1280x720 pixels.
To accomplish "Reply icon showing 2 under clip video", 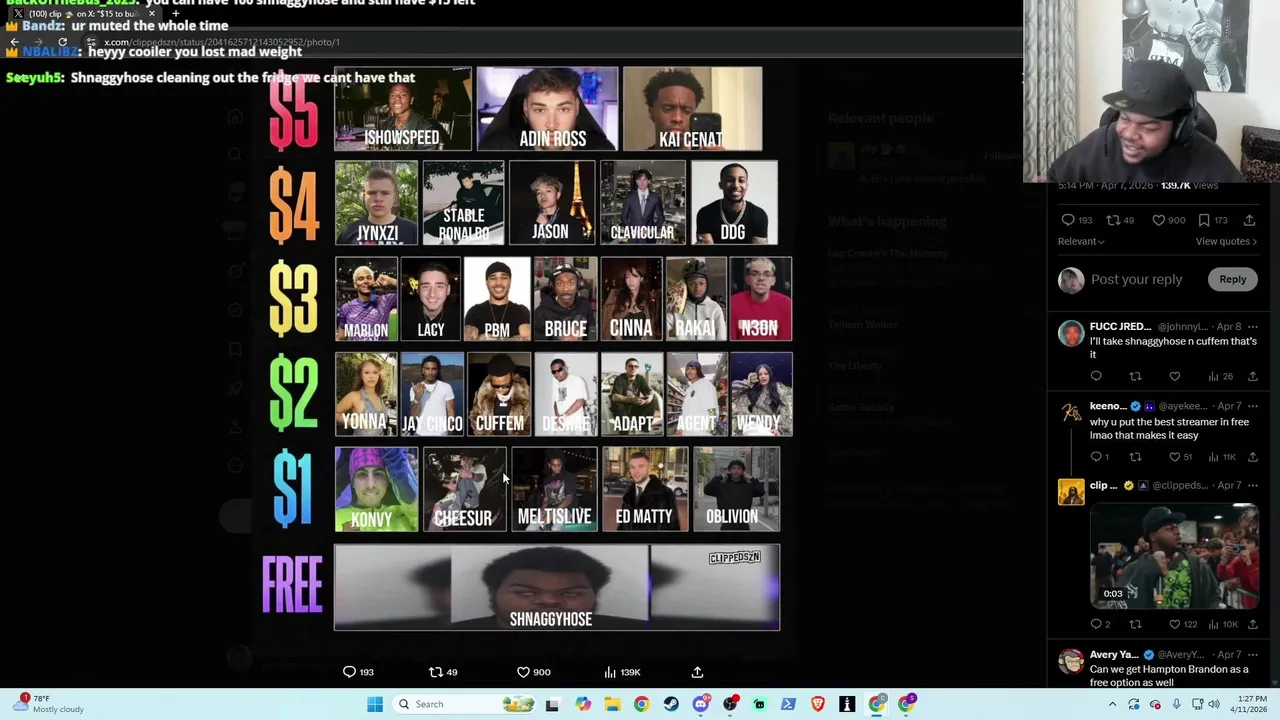I will 1096,624.
